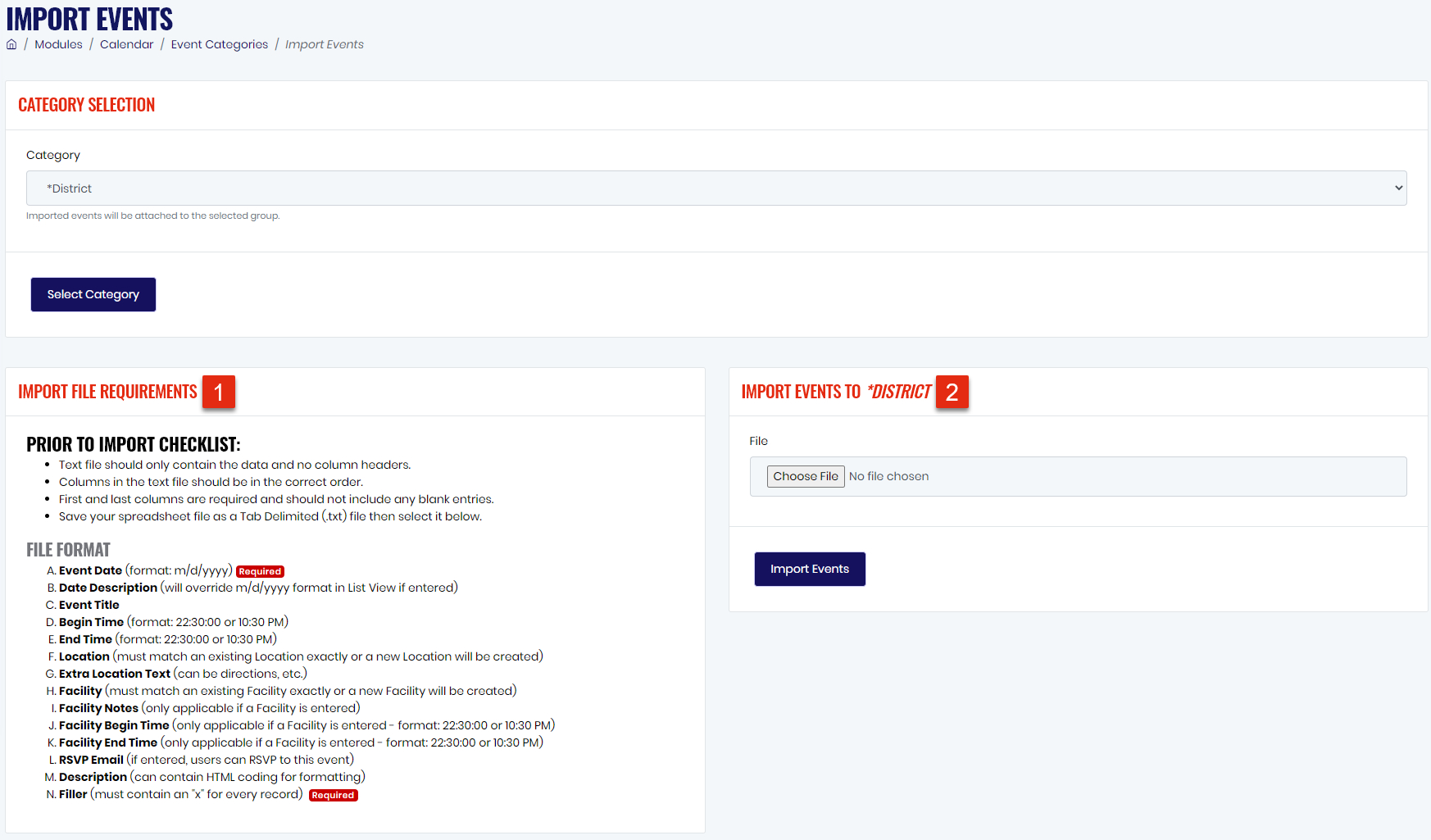The width and height of the screenshot is (1431, 840).
Task: Click the Import Events page title
Action: (89, 18)
